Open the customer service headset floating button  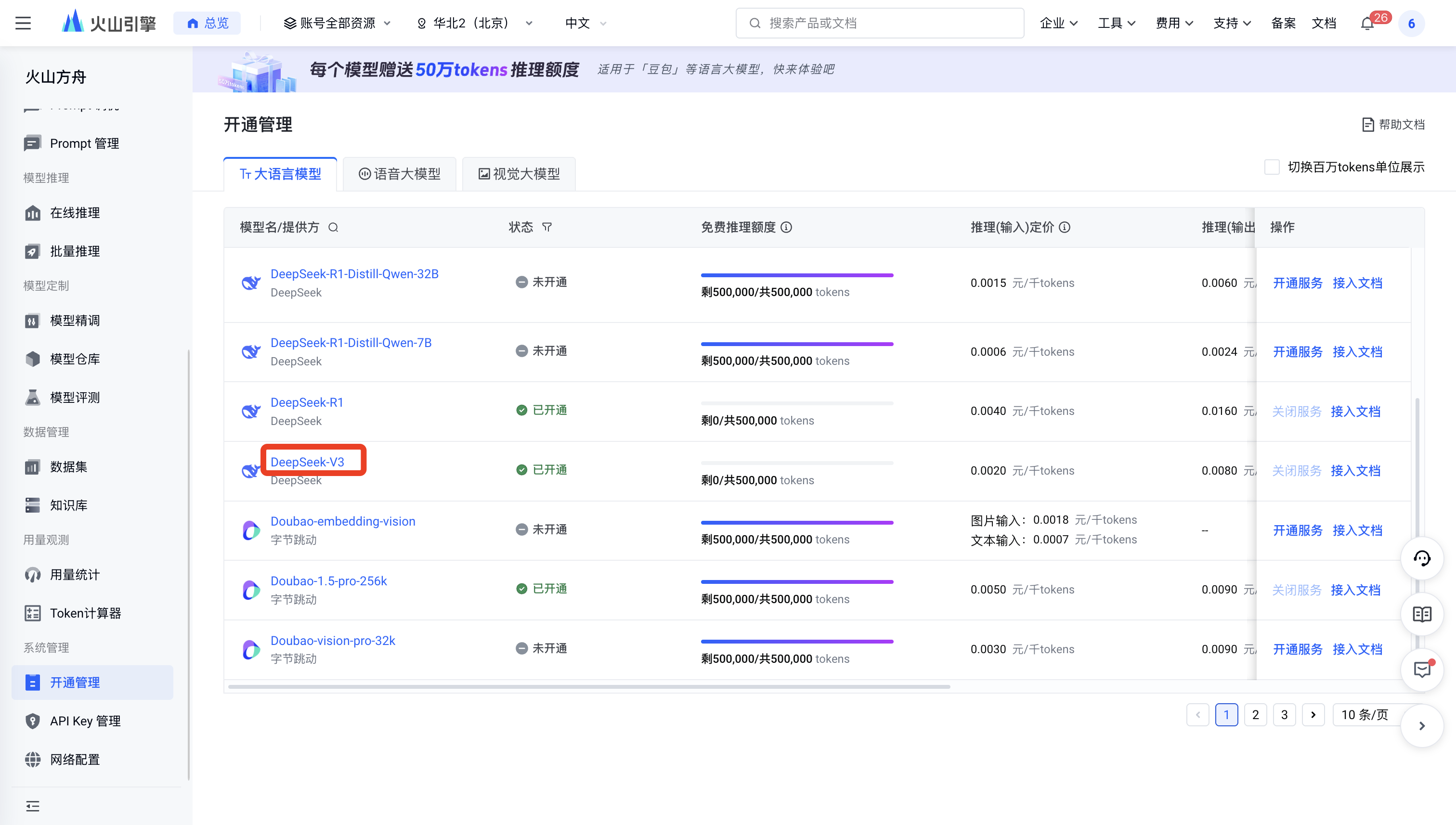[1421, 558]
